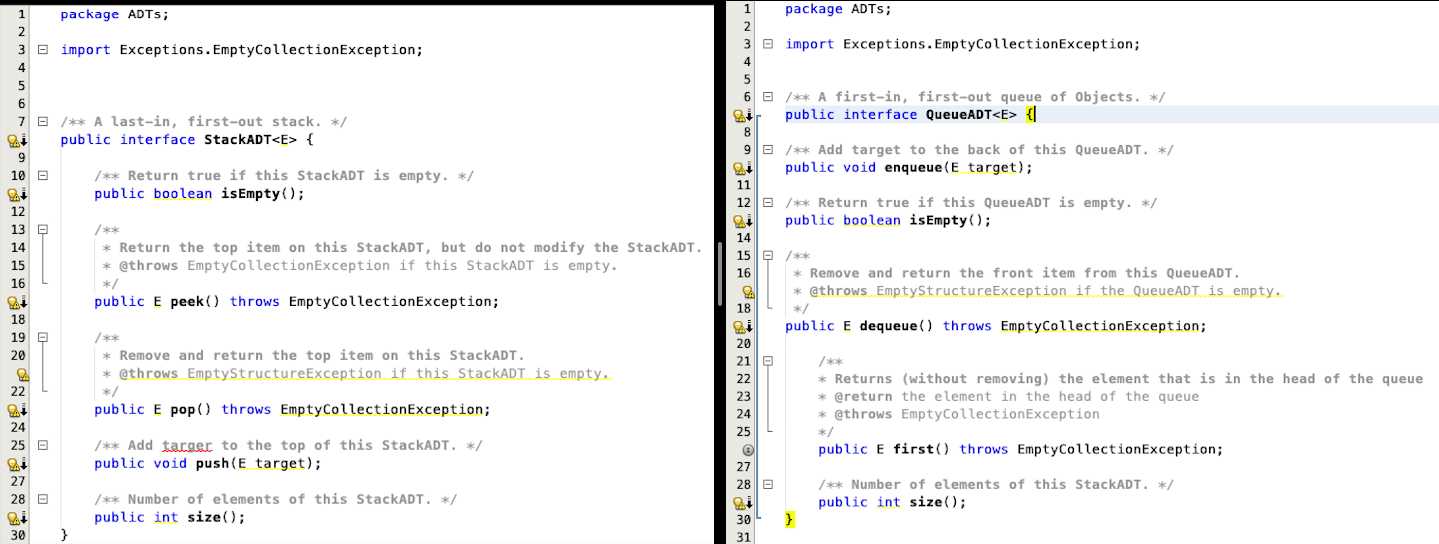Click the dequeue() method name
The height and width of the screenshot is (544, 1439).
click(x=897, y=326)
